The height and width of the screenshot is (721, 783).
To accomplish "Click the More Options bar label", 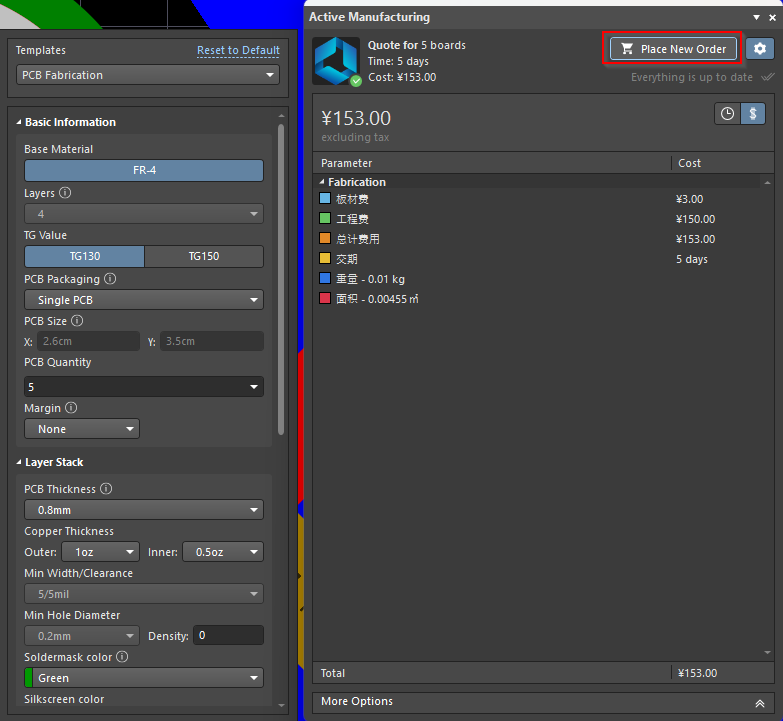I will pos(357,701).
